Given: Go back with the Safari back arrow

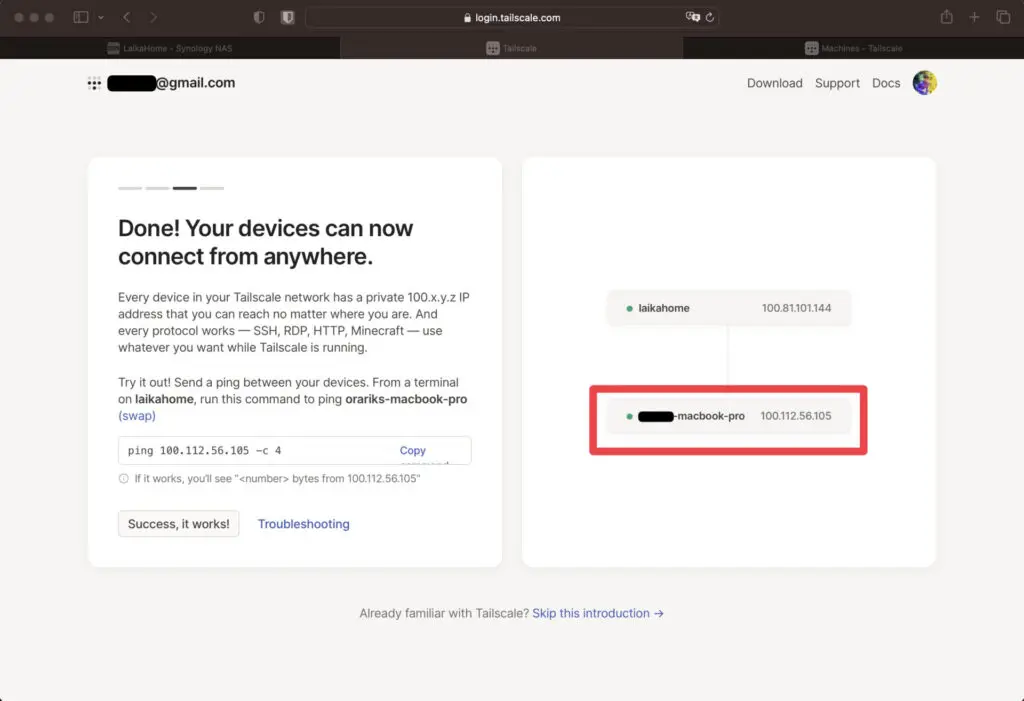Looking at the screenshot, I should coord(127,17).
